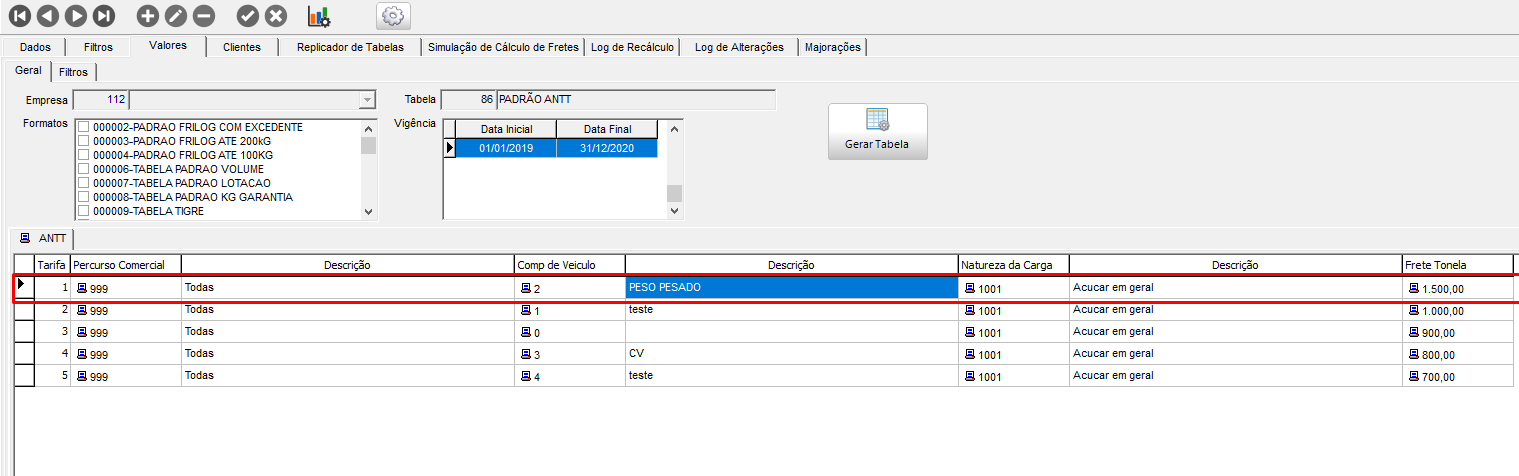
Task: Click the lookup icon beside frete 1.000,00
Action: 1414,310
